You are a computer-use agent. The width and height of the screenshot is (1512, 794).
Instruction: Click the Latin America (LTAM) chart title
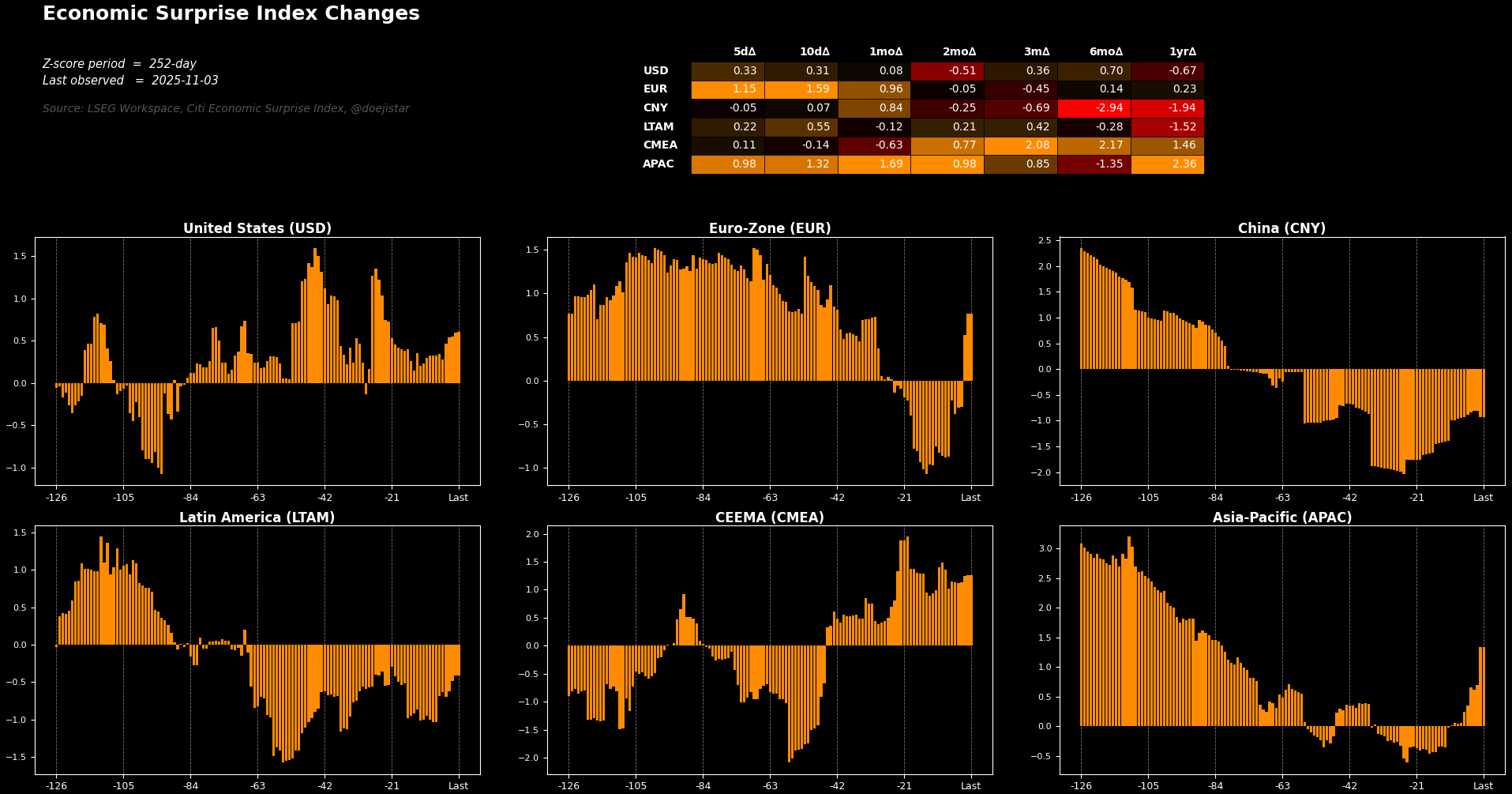257,517
